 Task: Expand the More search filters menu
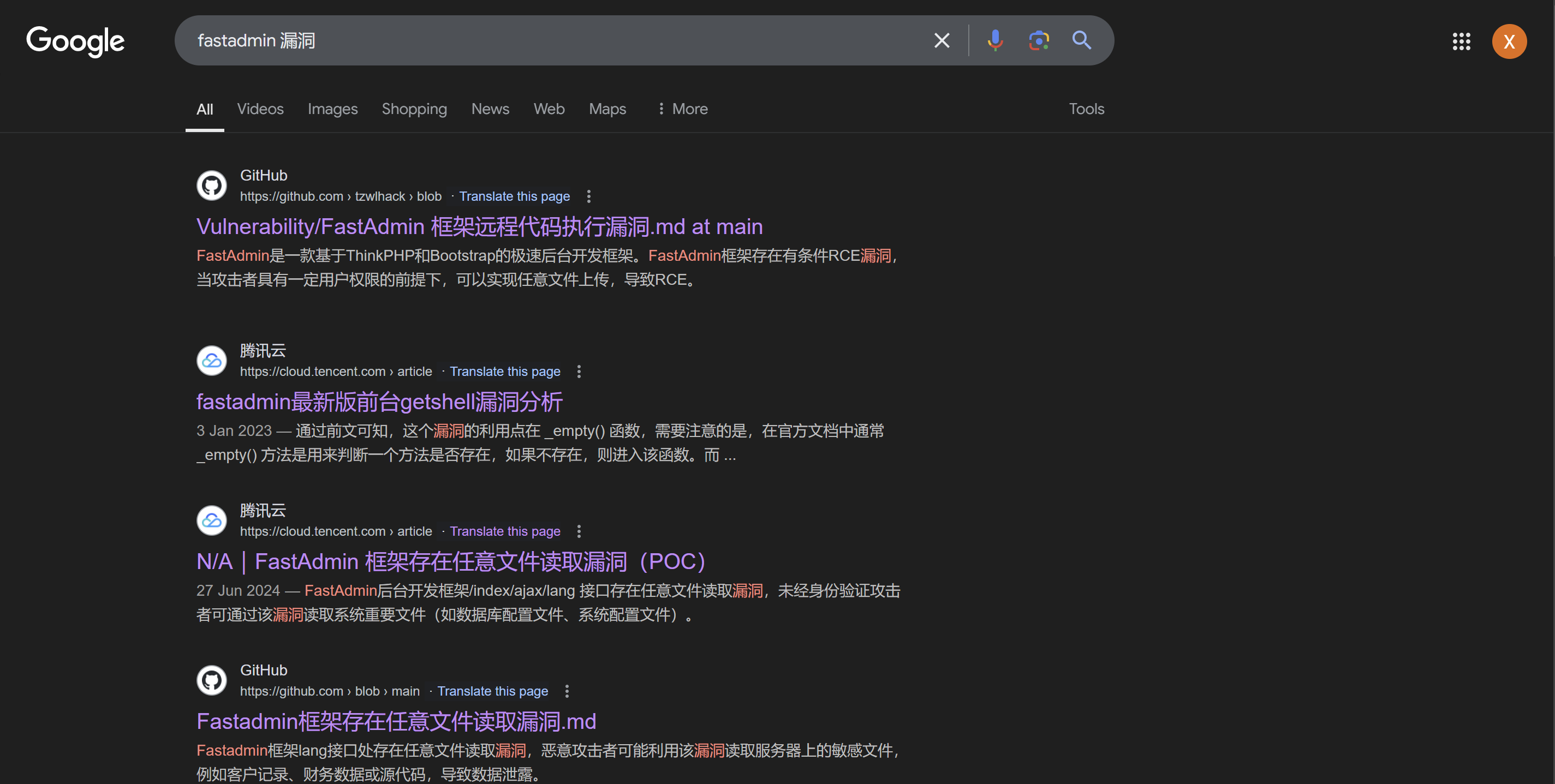click(x=682, y=109)
